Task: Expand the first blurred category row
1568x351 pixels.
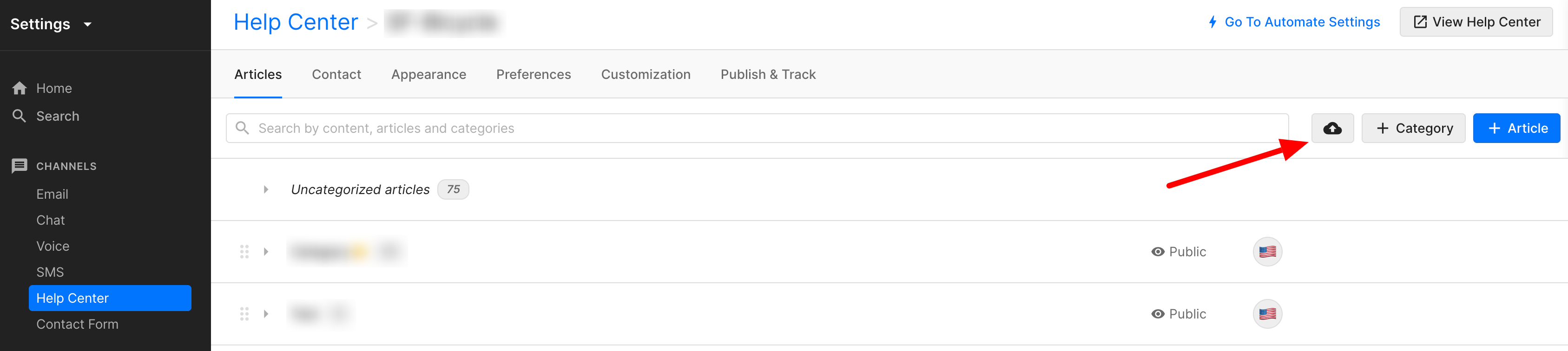Action: [x=266, y=251]
